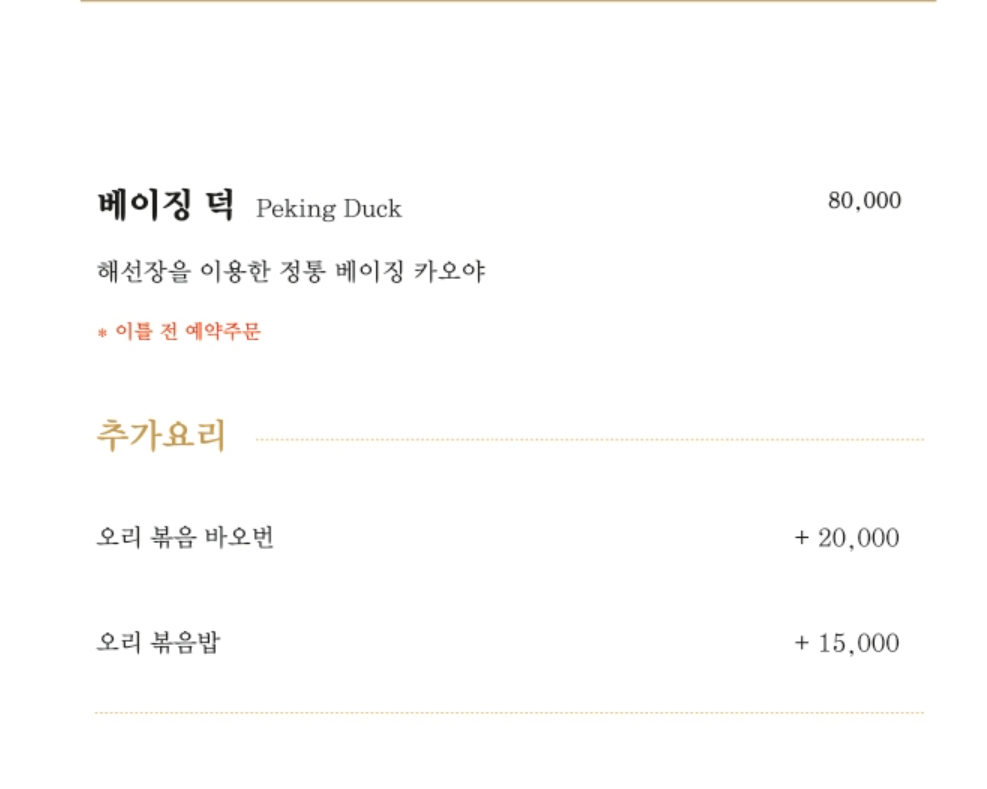
Task: Select the 80,000 price
Action: [x=864, y=201]
